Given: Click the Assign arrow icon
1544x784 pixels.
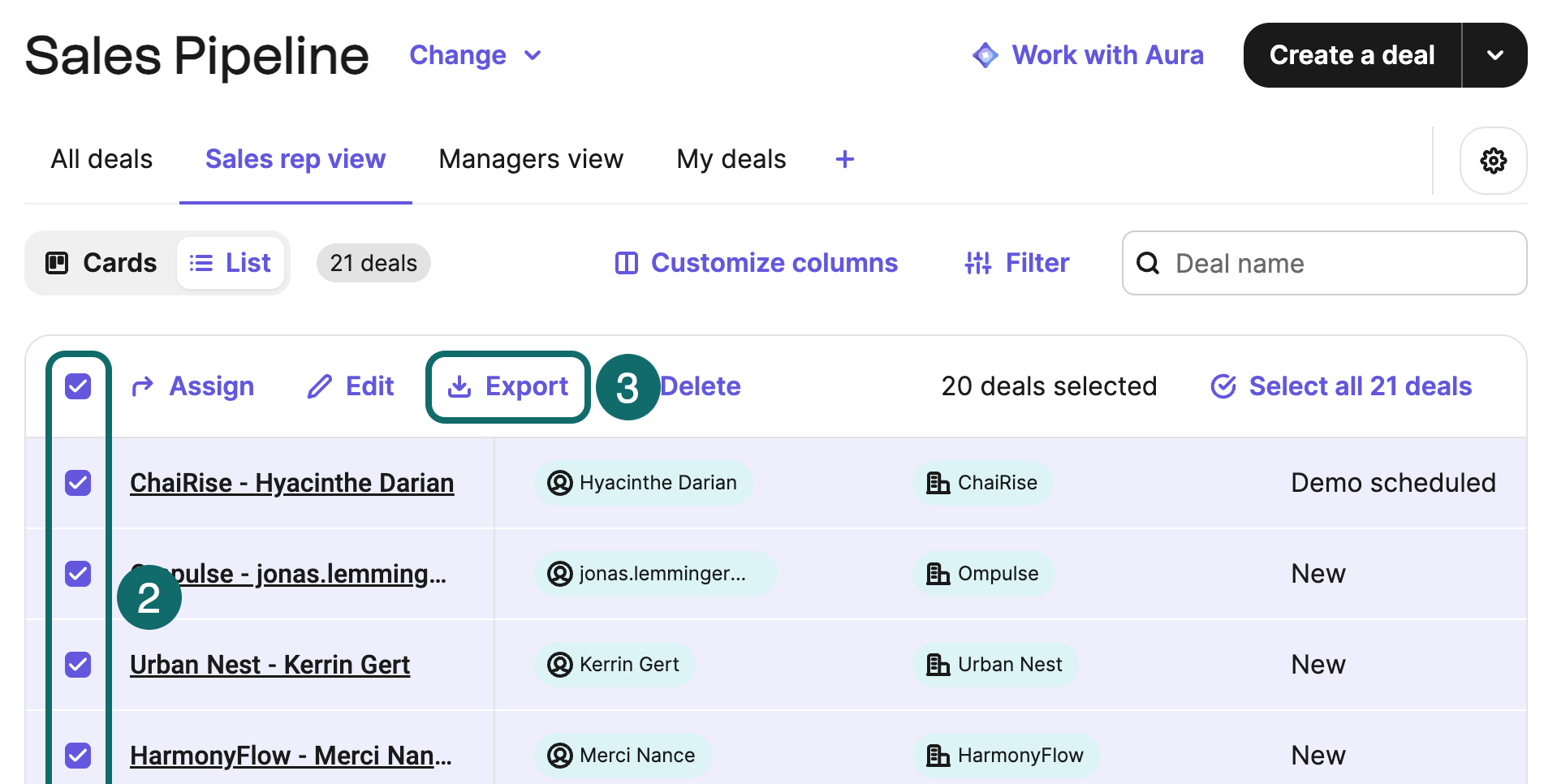Looking at the screenshot, I should click(x=143, y=386).
